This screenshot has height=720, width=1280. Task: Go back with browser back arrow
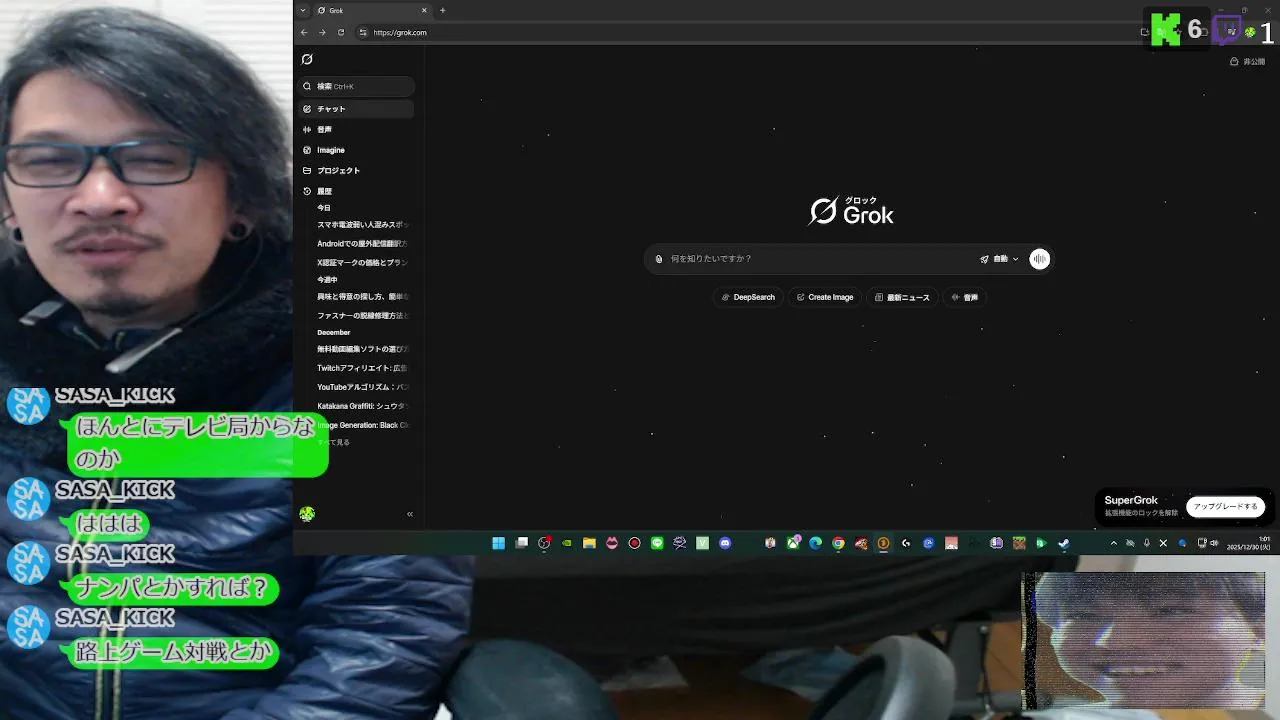click(x=304, y=32)
